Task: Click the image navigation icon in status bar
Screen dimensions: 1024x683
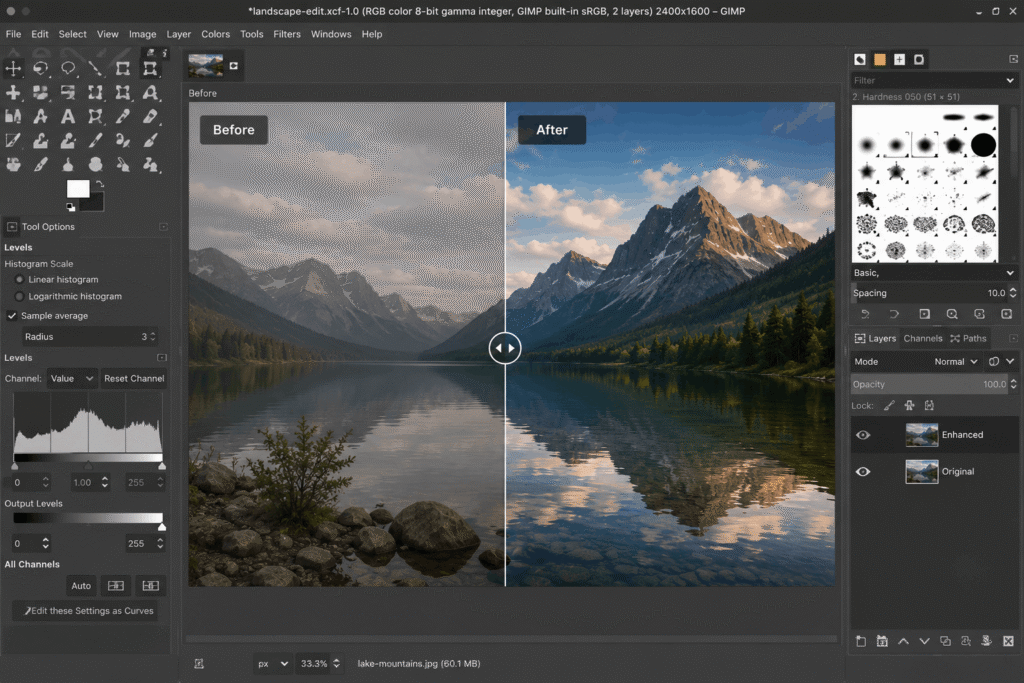Action: (199, 663)
